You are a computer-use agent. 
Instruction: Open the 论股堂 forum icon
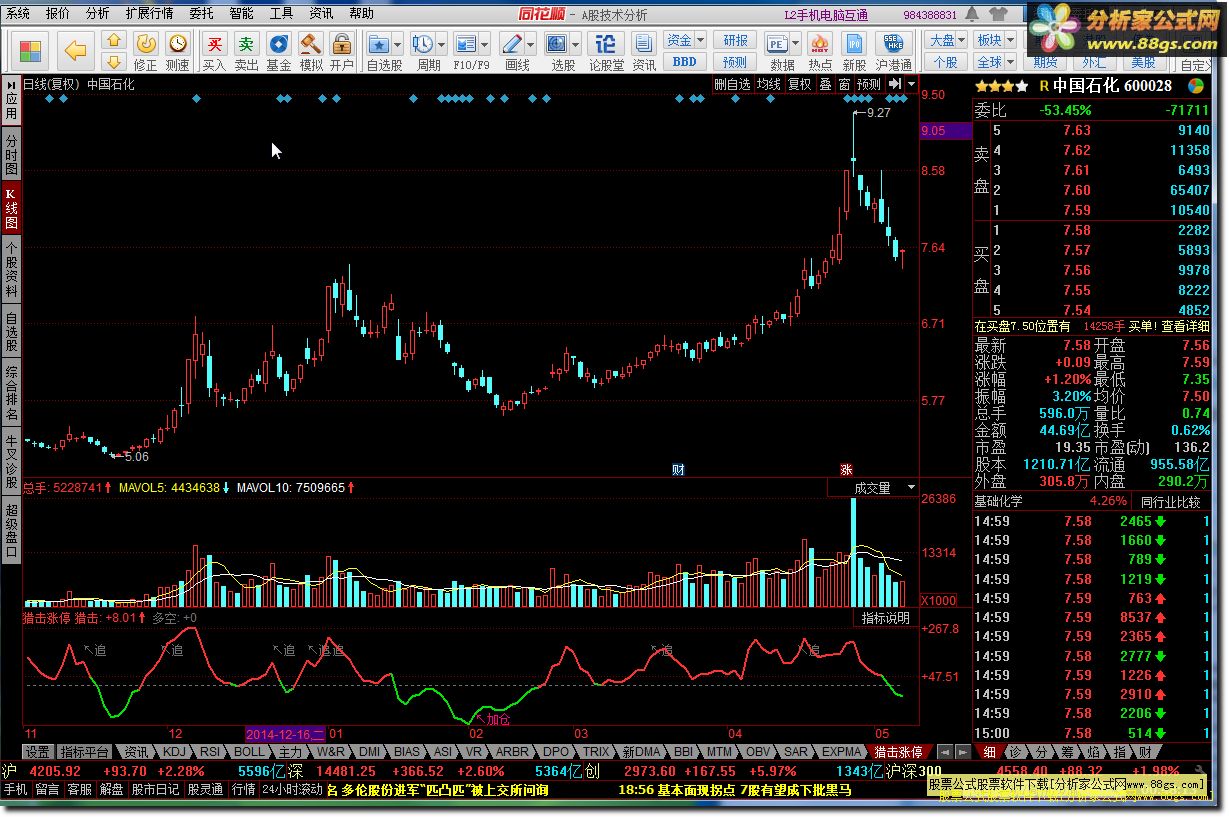pos(605,51)
